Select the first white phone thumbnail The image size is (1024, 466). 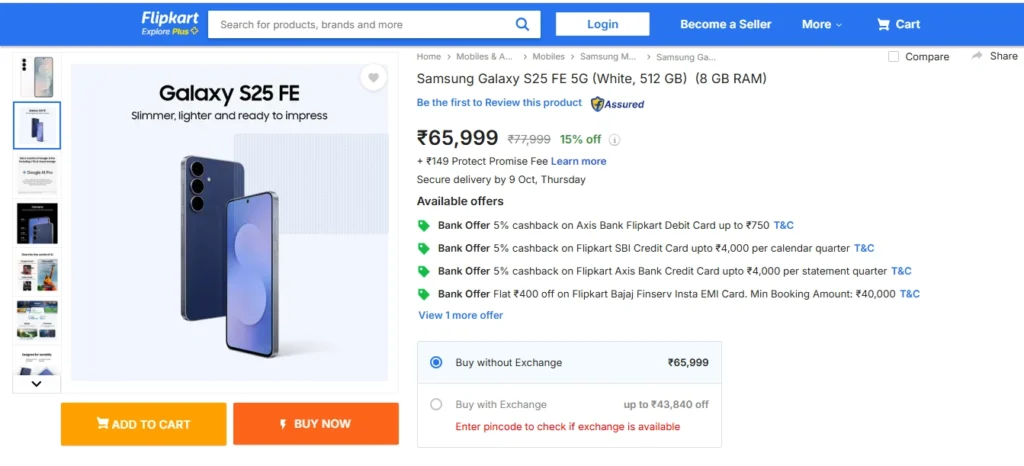37,77
